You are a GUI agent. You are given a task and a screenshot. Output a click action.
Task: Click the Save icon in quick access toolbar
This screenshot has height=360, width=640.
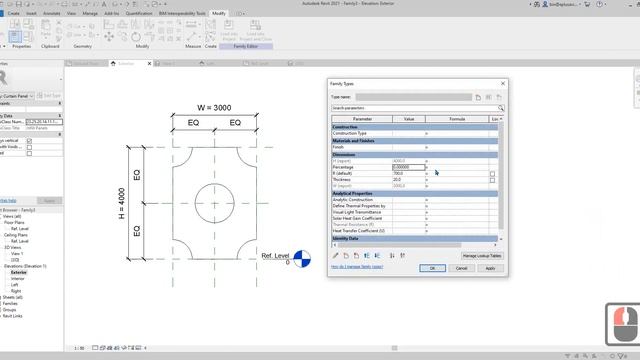click(x=19, y=4)
